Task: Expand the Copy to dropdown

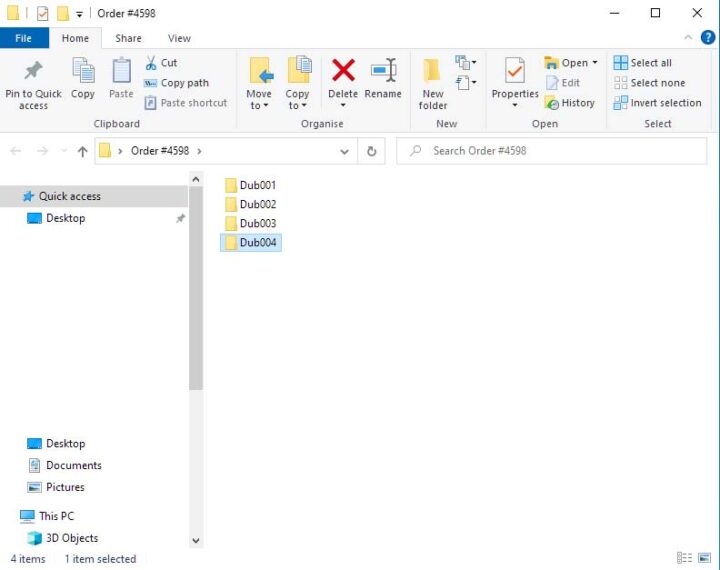Action: tap(297, 100)
